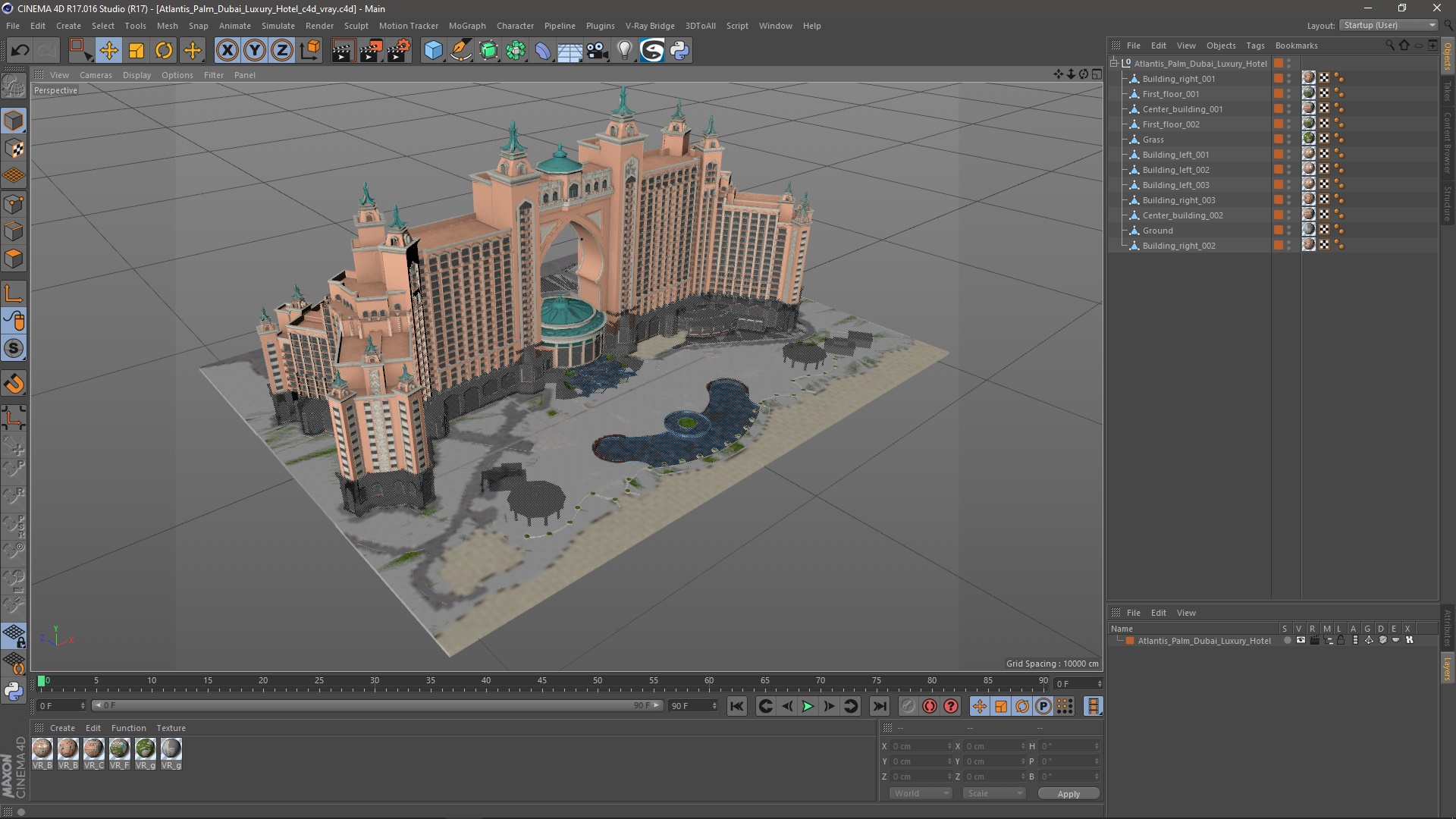Play animation forwards
This screenshot has width=1456, height=819.
(808, 707)
